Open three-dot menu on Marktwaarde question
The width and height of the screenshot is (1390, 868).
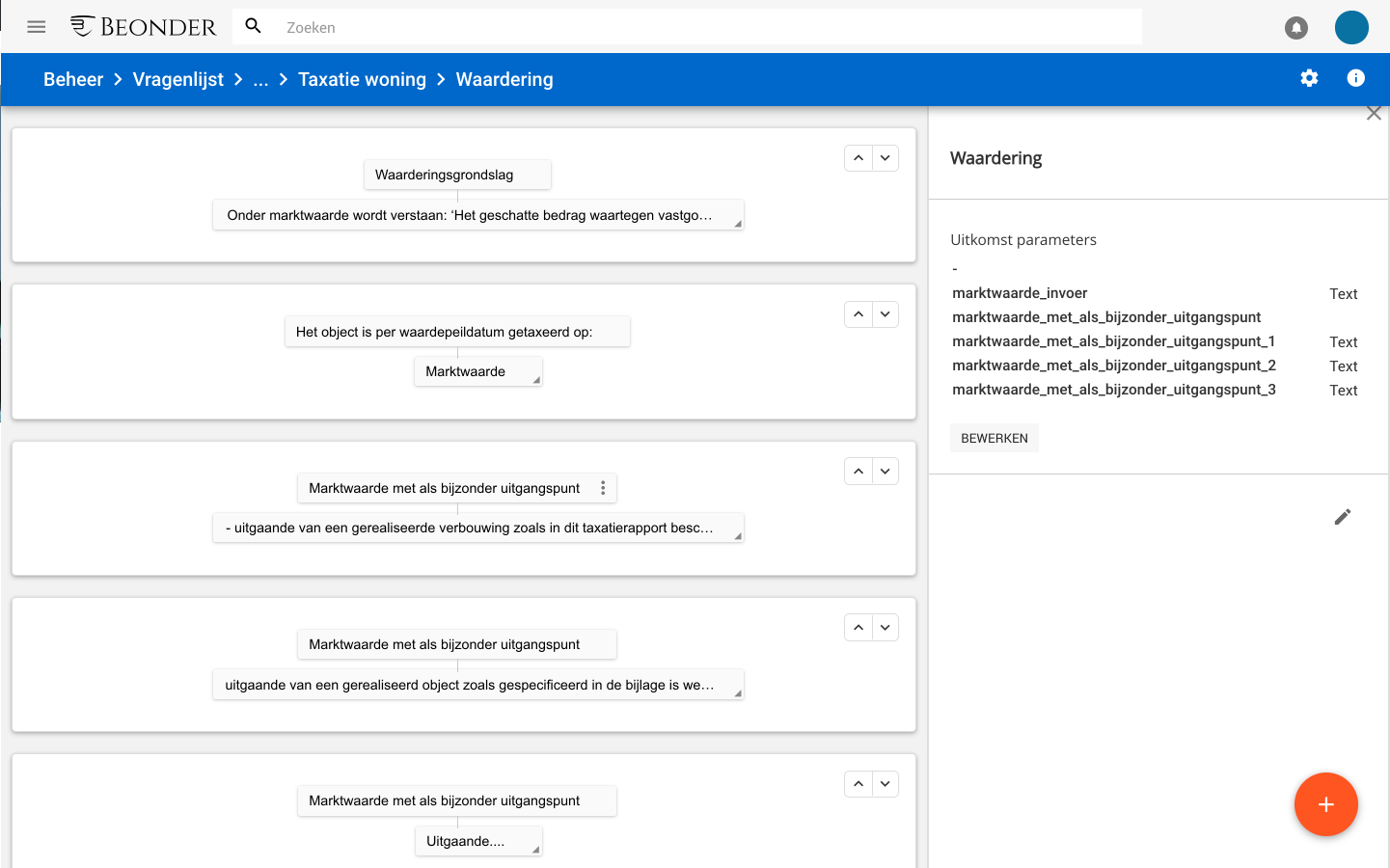coord(603,488)
